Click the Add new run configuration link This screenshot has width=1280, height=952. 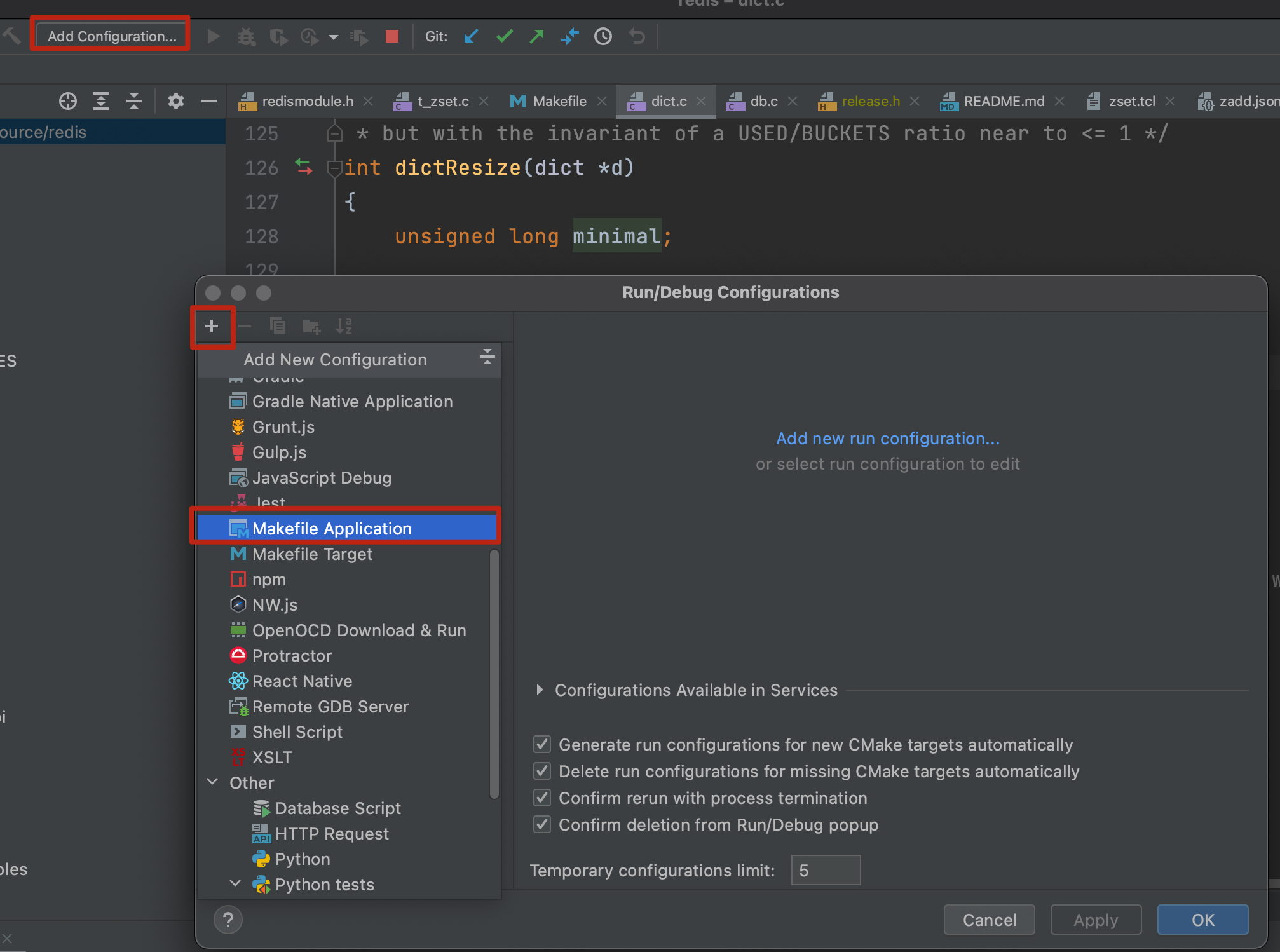[x=887, y=439]
